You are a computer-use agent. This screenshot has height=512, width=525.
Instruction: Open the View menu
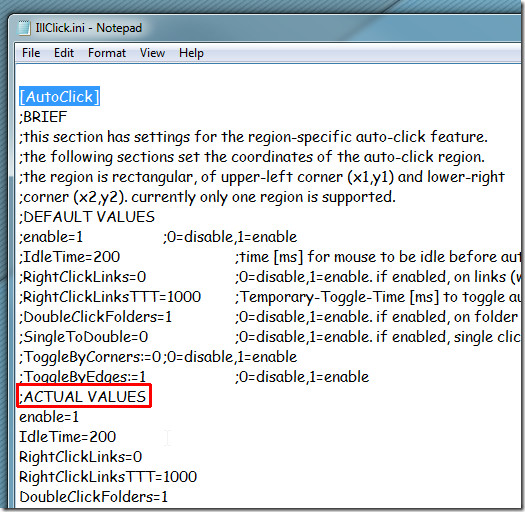click(x=152, y=53)
